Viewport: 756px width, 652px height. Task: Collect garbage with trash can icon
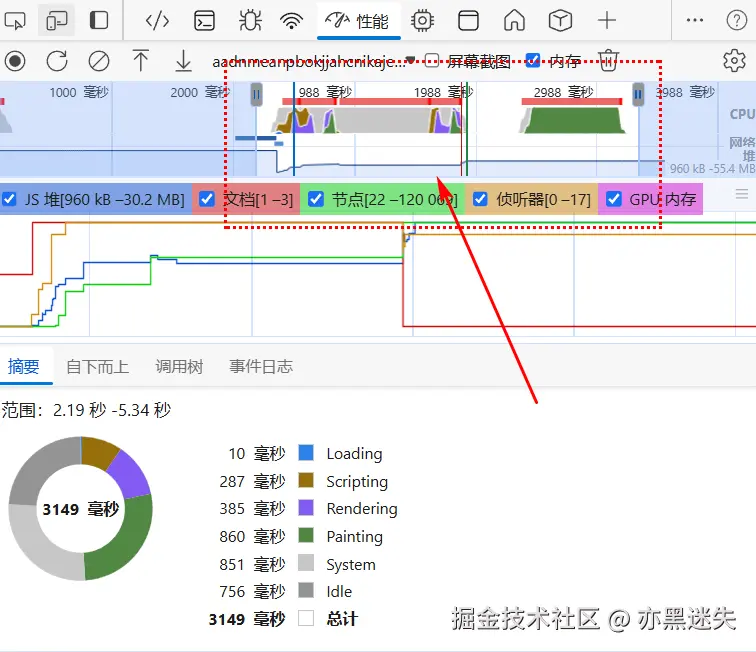click(x=609, y=60)
